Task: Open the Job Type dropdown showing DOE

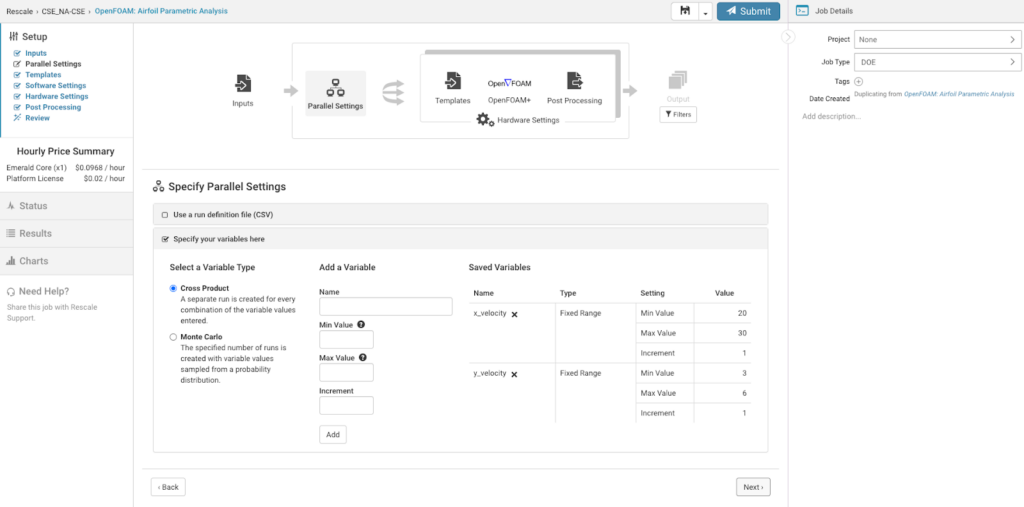Action: click(938, 62)
